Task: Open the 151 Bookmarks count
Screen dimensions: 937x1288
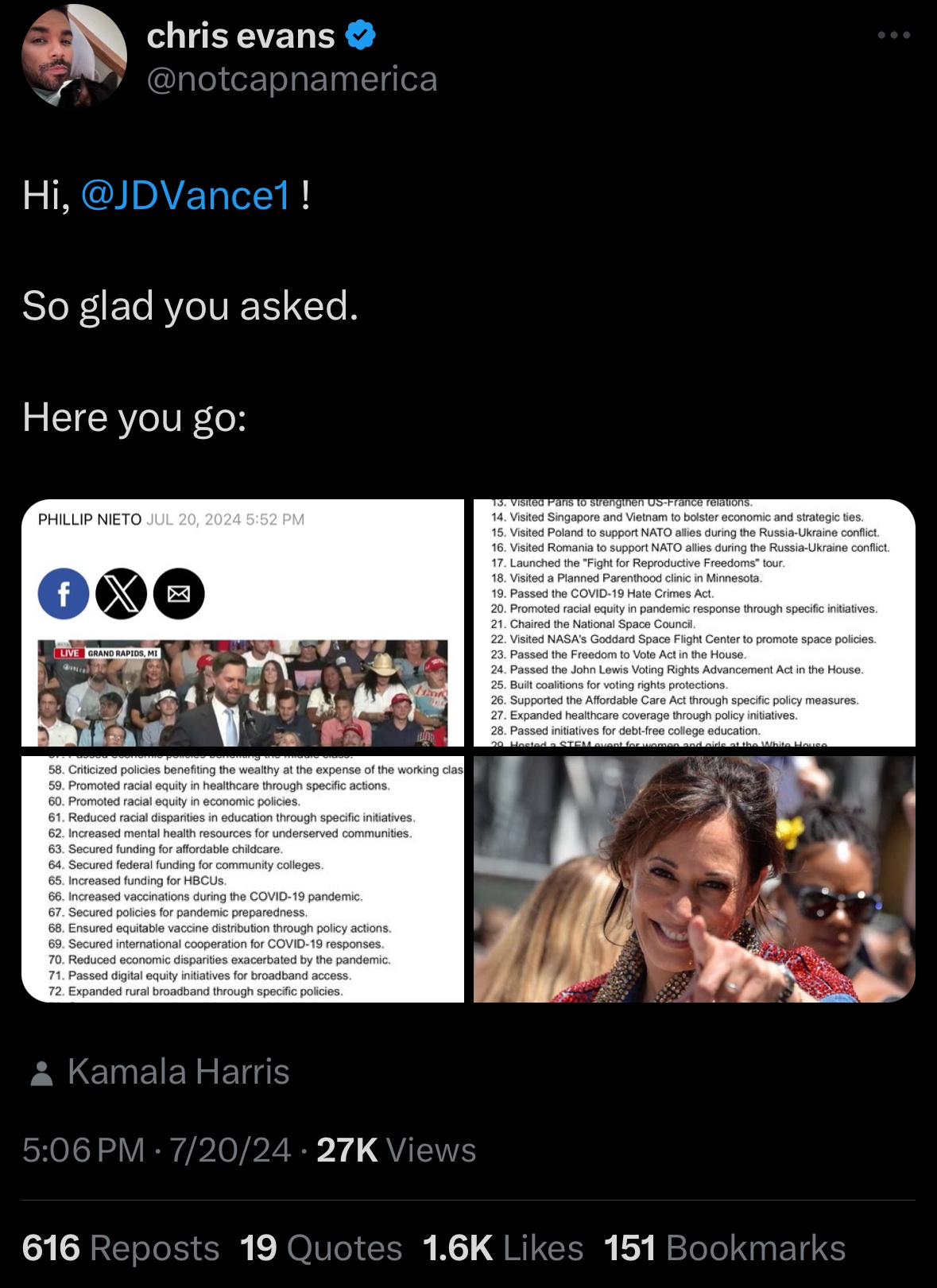Action: click(725, 1248)
